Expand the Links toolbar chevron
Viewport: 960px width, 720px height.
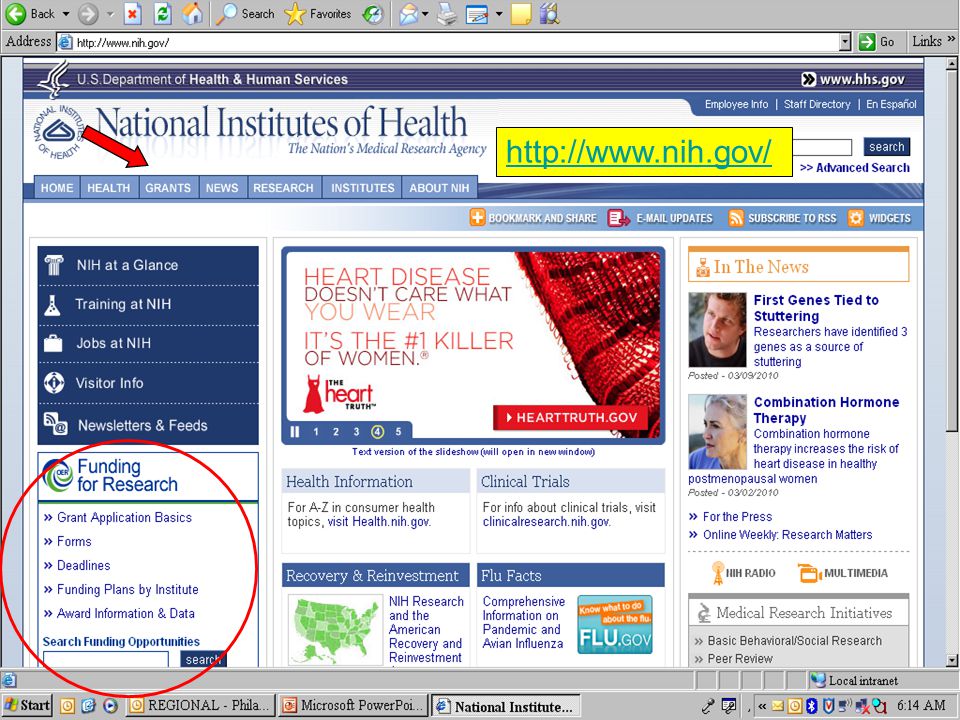click(951, 39)
